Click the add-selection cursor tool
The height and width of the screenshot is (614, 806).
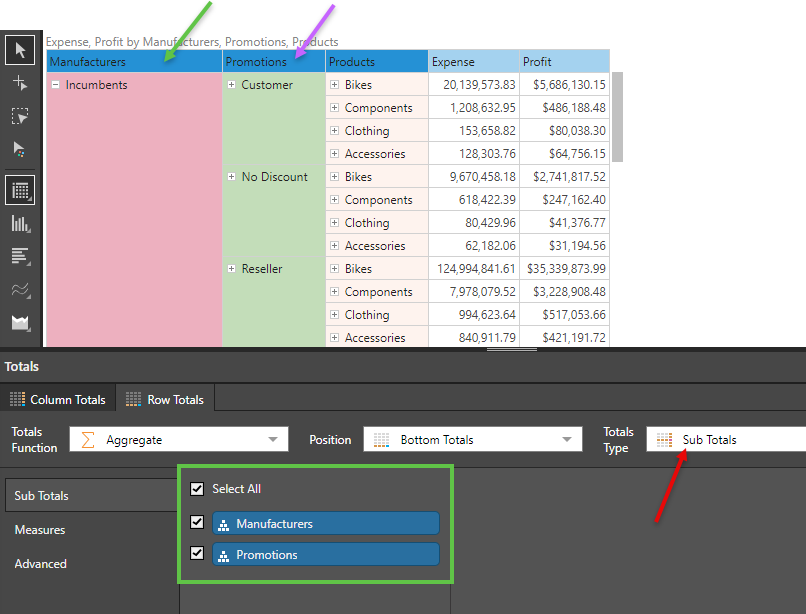coord(20,83)
